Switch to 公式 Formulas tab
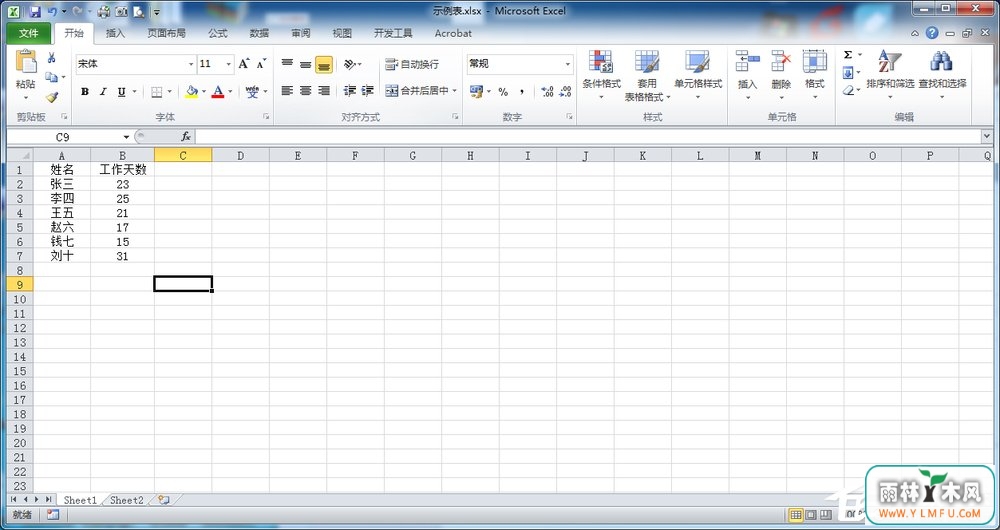The height and width of the screenshot is (530, 1000). 217,33
